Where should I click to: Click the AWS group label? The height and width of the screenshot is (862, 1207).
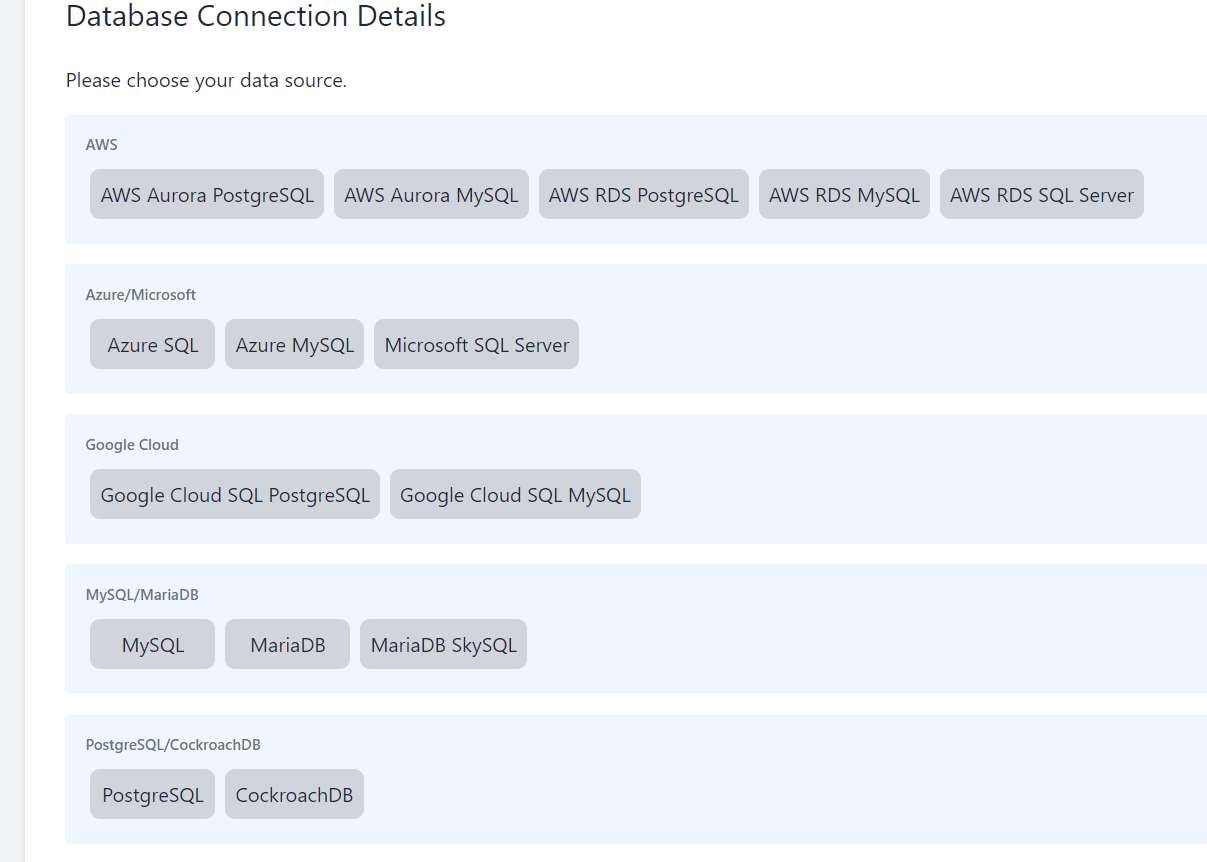[x=101, y=145]
